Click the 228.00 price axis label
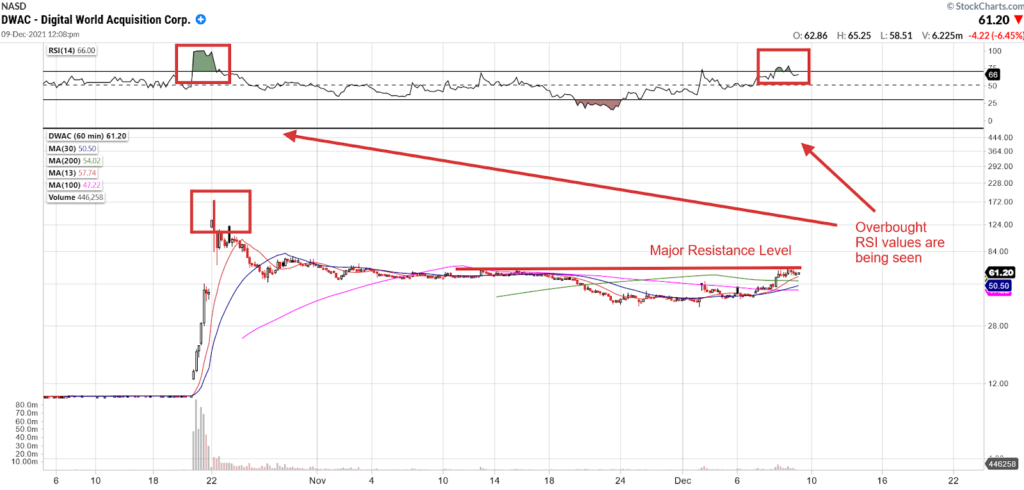Viewport: 1024px width, 490px height. pos(1000,184)
